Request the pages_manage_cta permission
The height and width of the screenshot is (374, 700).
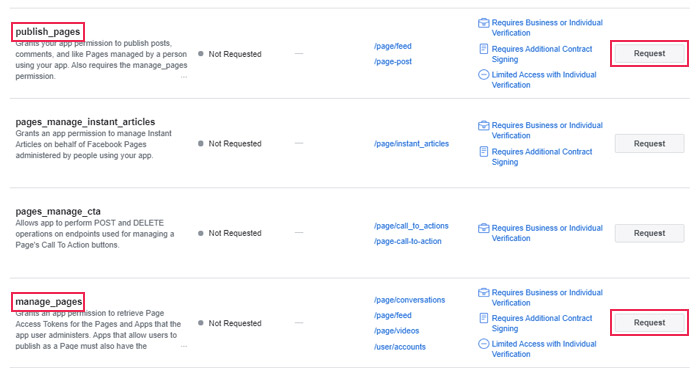coord(649,233)
